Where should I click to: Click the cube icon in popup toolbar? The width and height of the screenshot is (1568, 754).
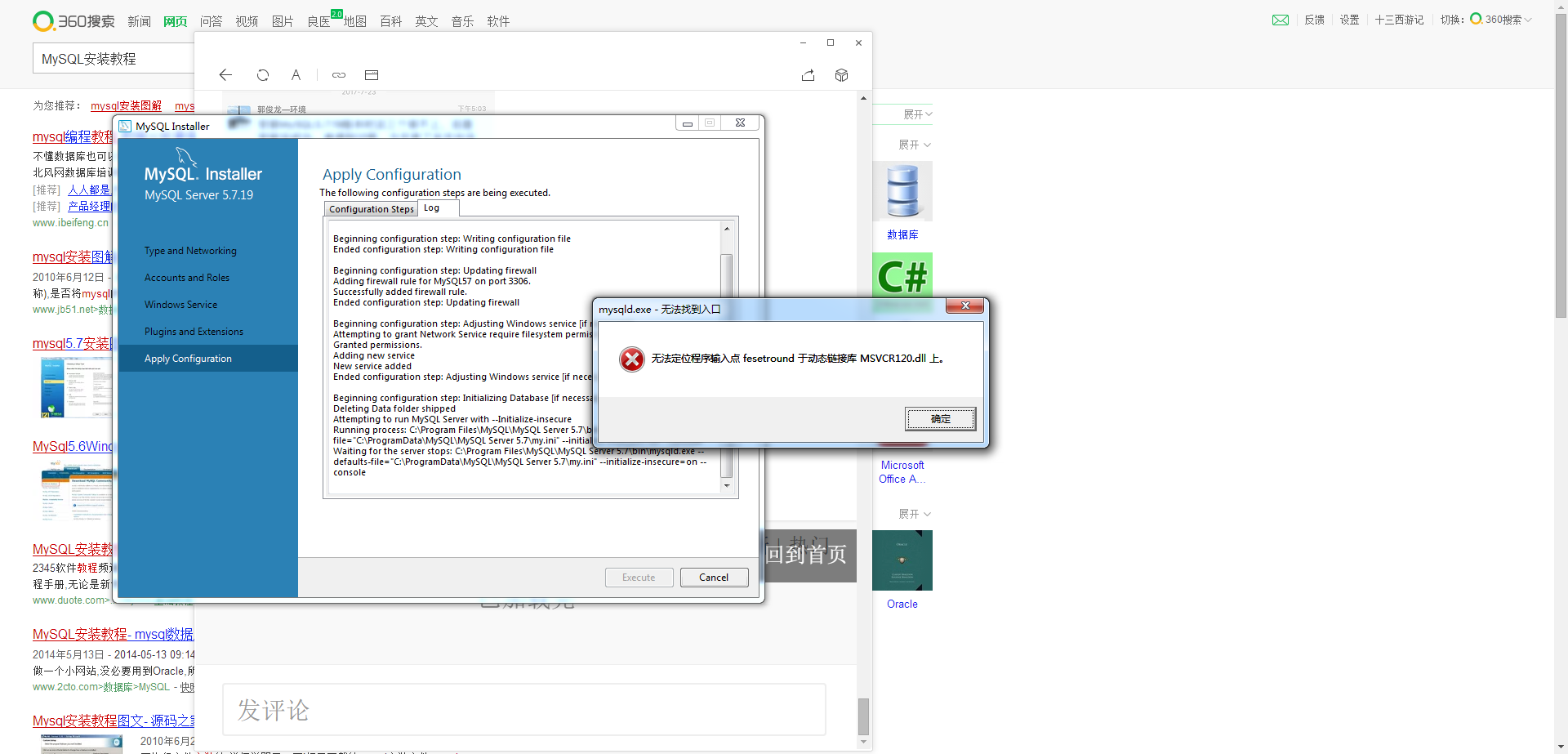click(x=842, y=75)
